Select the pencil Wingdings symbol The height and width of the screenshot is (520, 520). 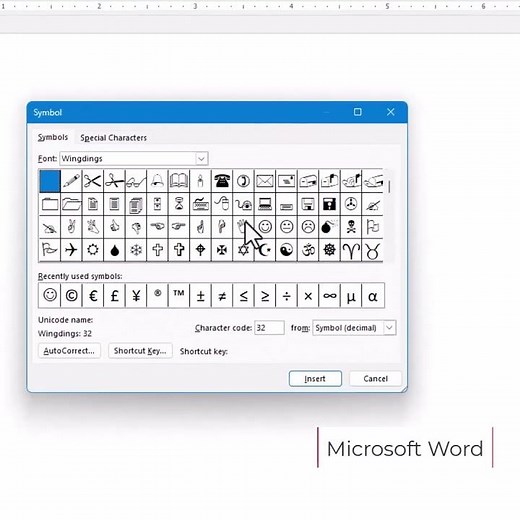coord(71,181)
